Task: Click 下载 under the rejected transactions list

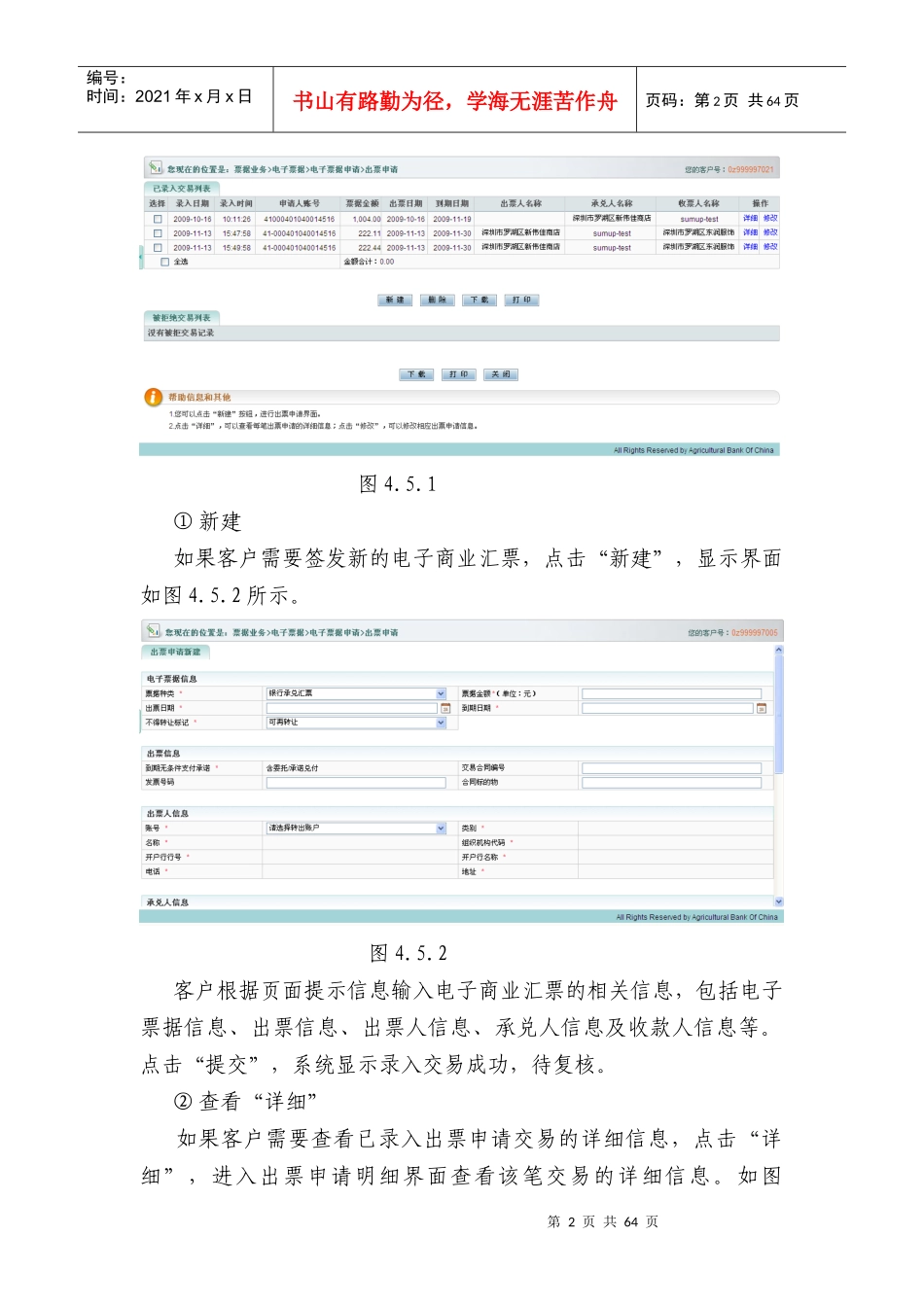Action: [x=416, y=374]
